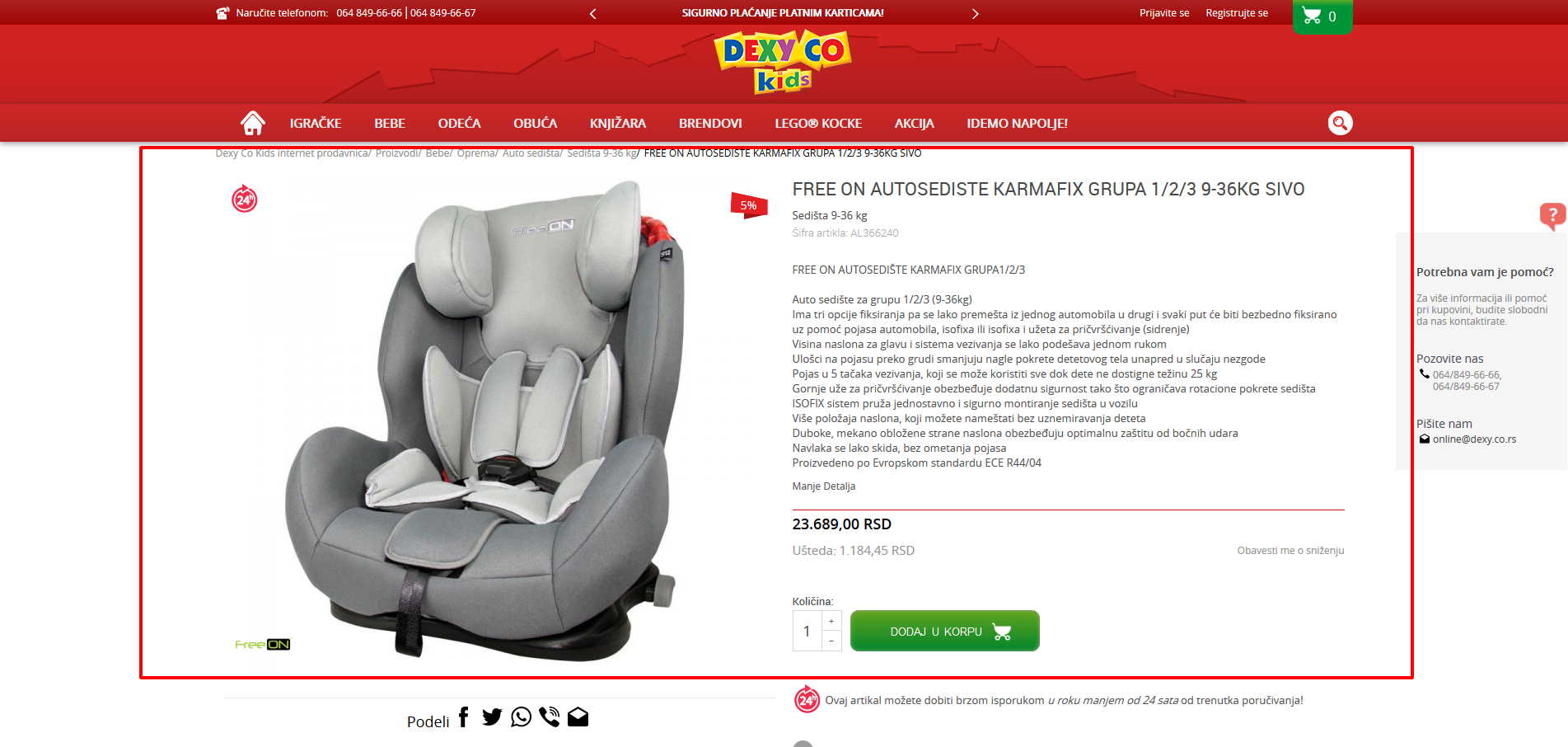Share product on Twitter
This screenshot has height=747, width=1568.
point(492,717)
